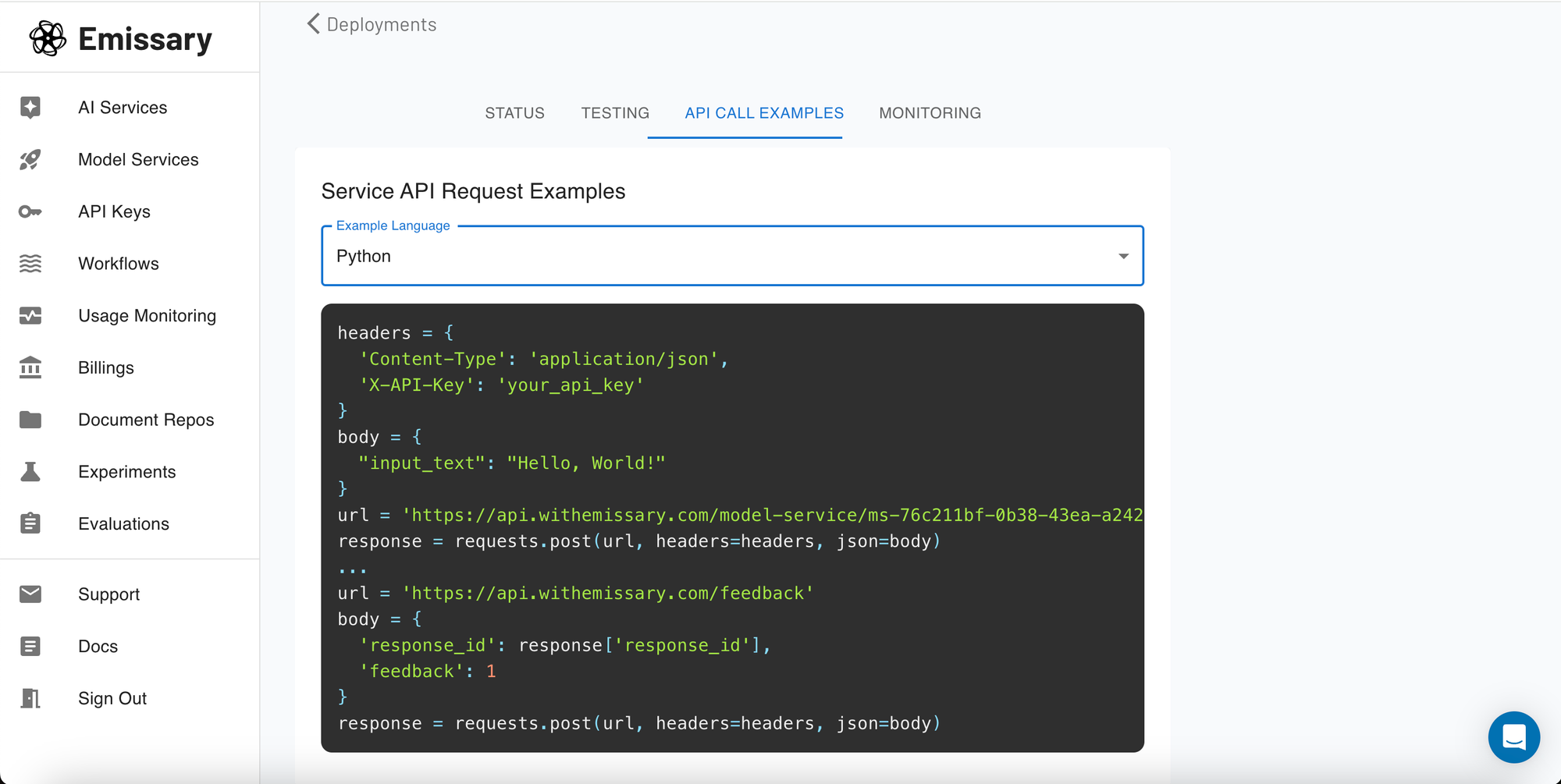The height and width of the screenshot is (784, 1561).
Task: Switch to the STATUS tab
Action: pos(514,113)
